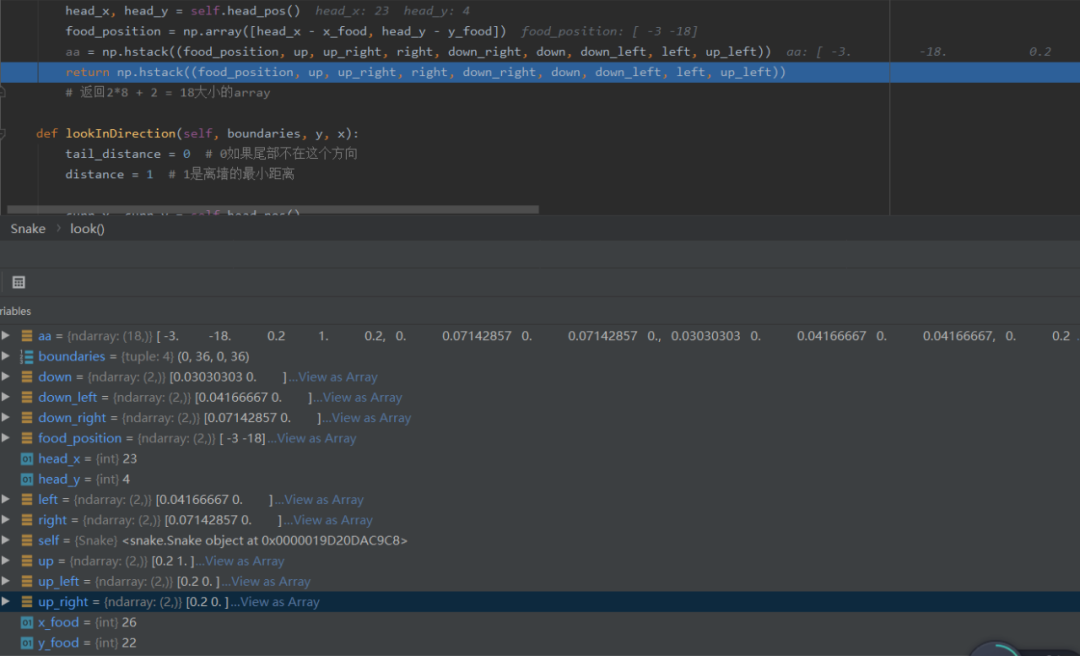
Task: Expand the up_left variable node
Action: [x=6, y=582]
